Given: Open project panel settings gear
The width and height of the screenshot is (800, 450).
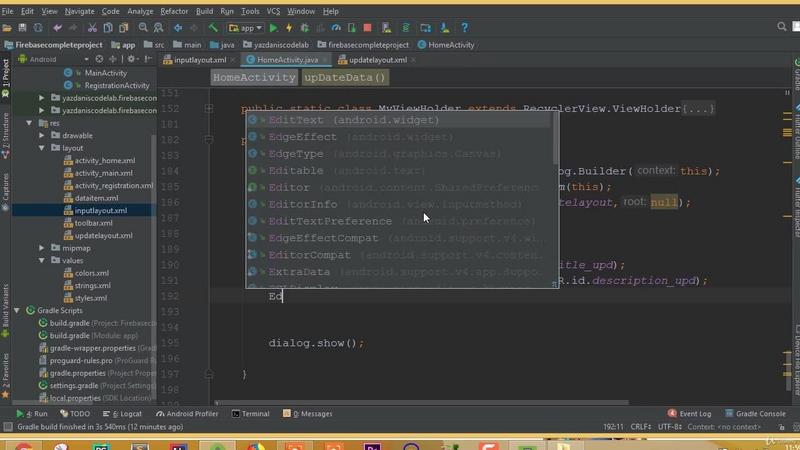Looking at the screenshot, I should (x=132, y=59).
